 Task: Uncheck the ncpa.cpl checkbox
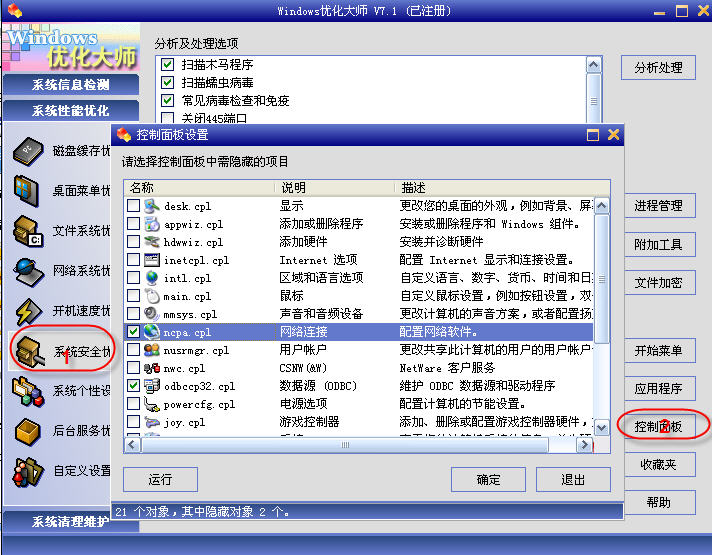coord(133,332)
